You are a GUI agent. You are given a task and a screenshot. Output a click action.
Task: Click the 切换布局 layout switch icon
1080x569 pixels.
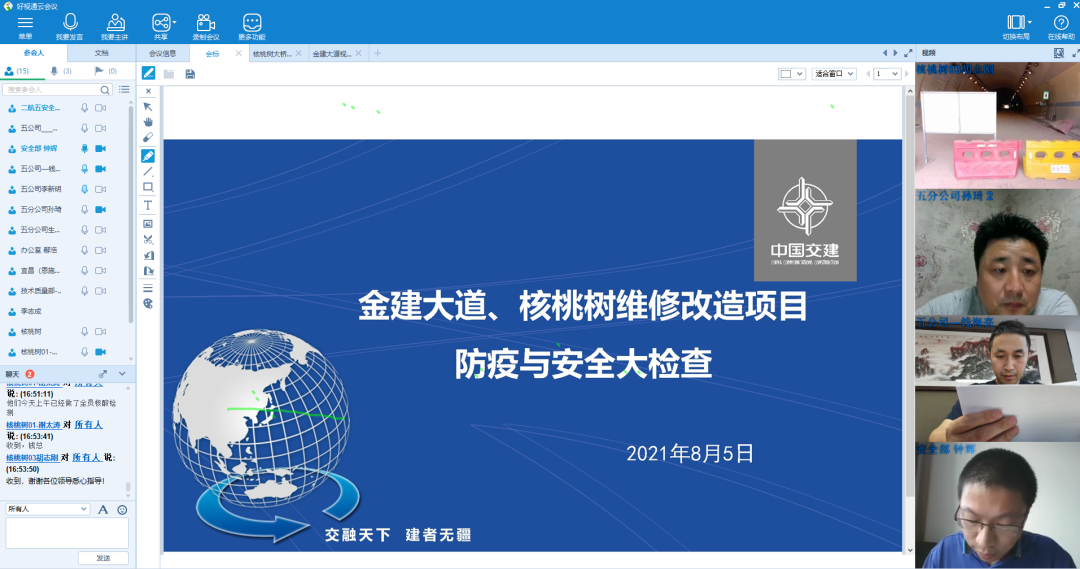[x=1015, y=22]
